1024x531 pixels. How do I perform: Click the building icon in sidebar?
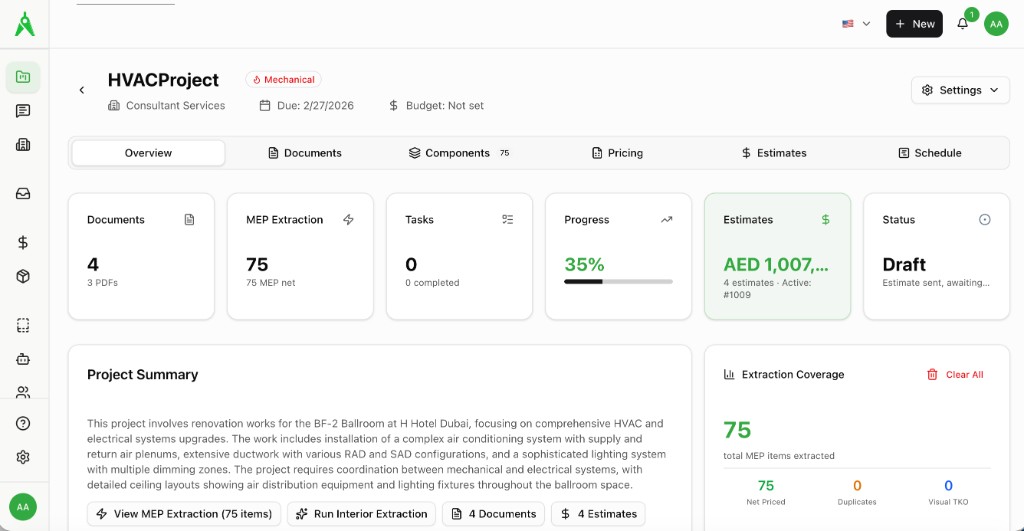[23, 144]
